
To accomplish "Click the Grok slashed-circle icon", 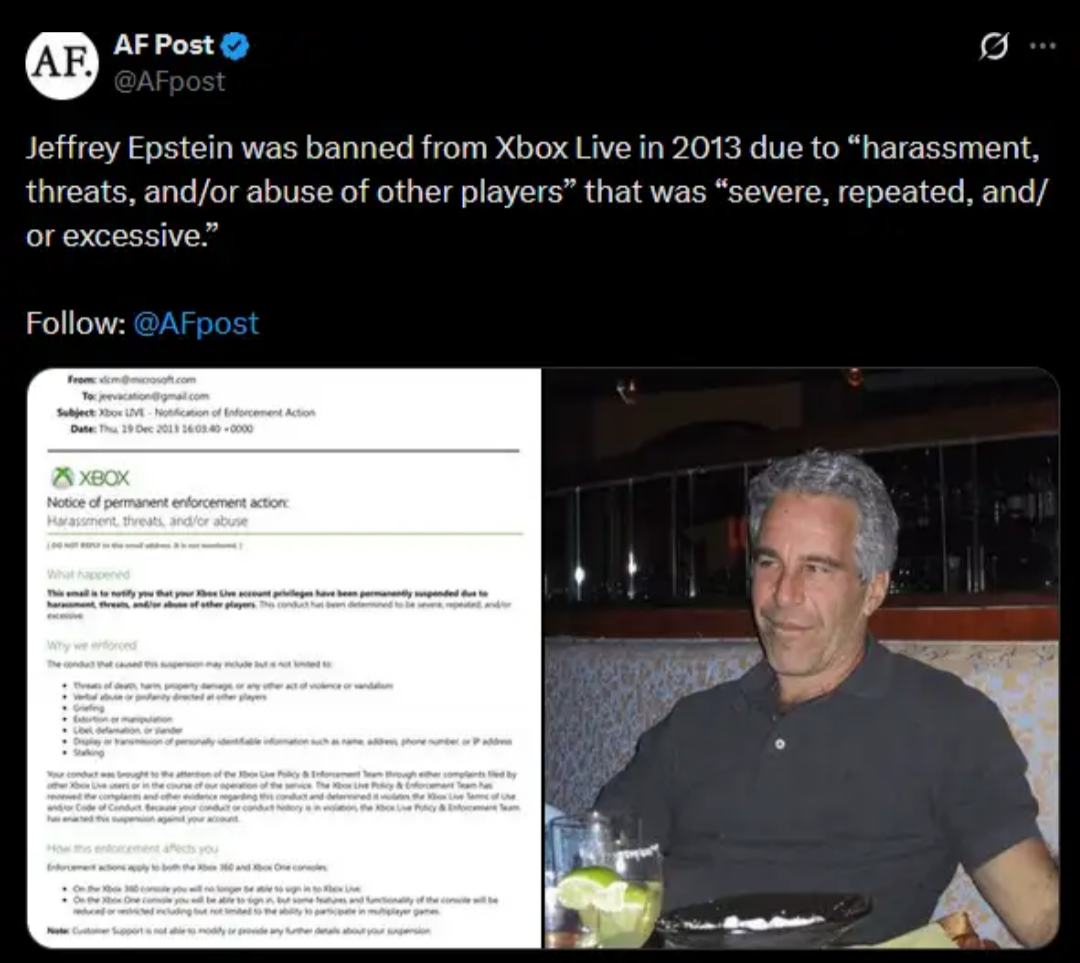I will coord(993,47).
